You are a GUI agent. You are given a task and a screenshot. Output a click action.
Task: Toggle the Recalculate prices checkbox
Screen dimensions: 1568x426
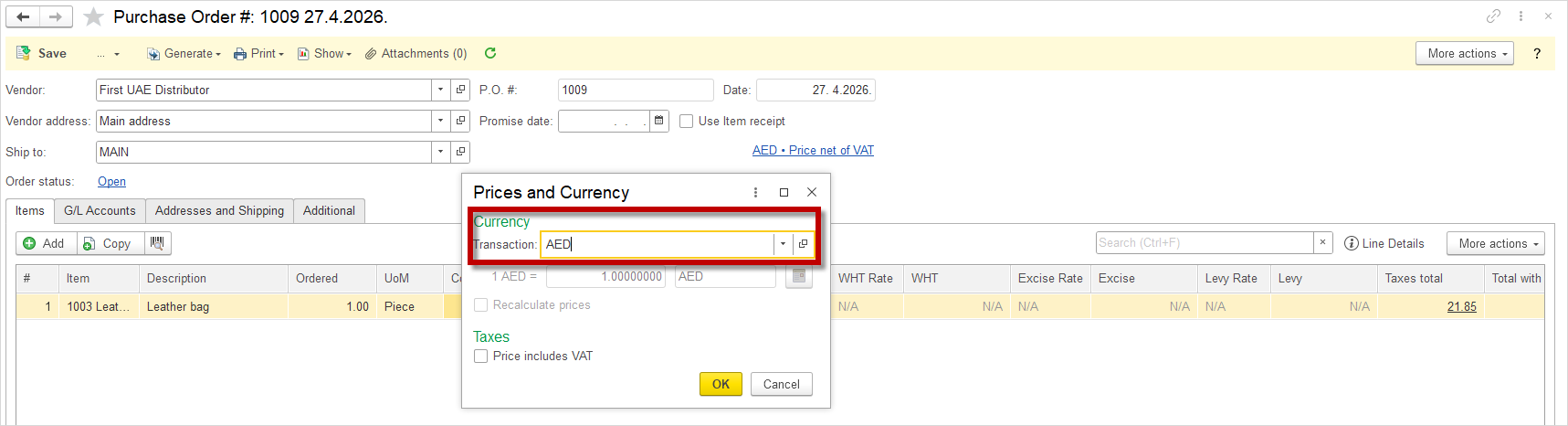click(x=481, y=304)
